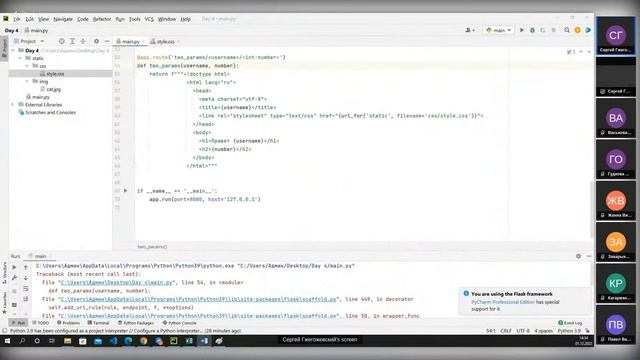Open File Explorer from taskbar
Image resolution: width=640 pixels, height=360 pixels.
tap(67, 341)
